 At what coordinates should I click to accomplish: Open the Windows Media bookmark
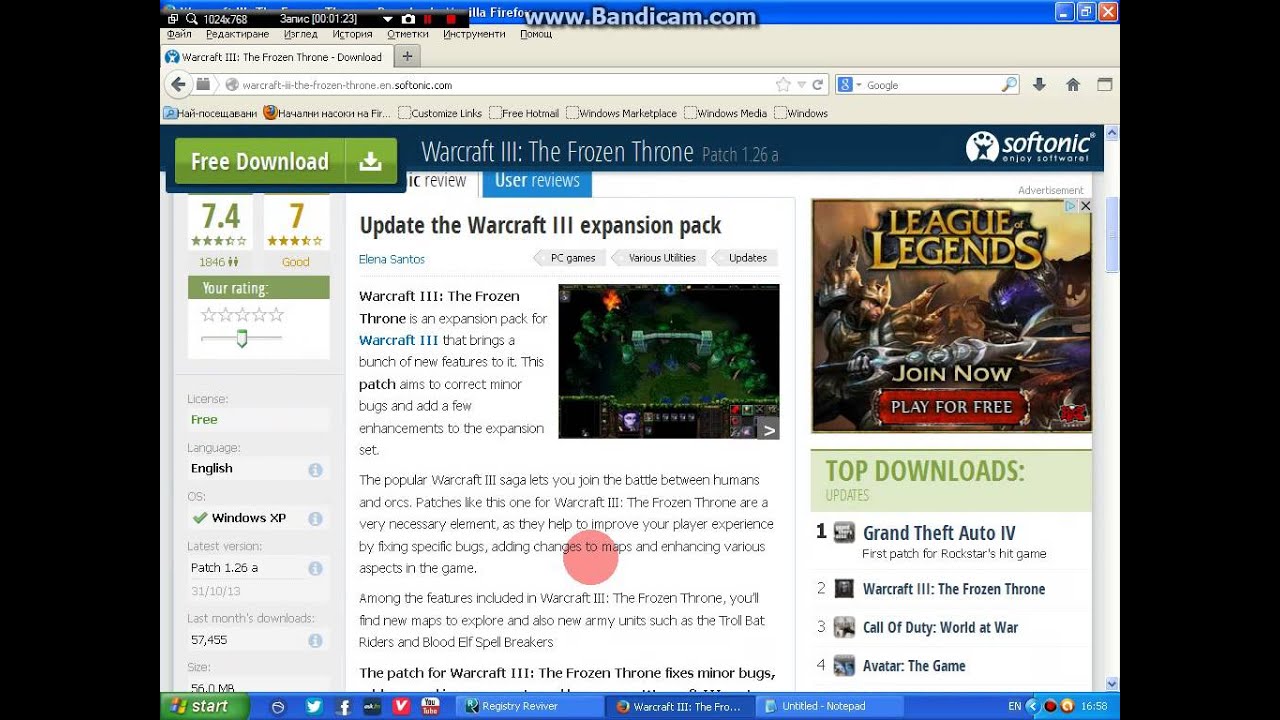(x=726, y=113)
